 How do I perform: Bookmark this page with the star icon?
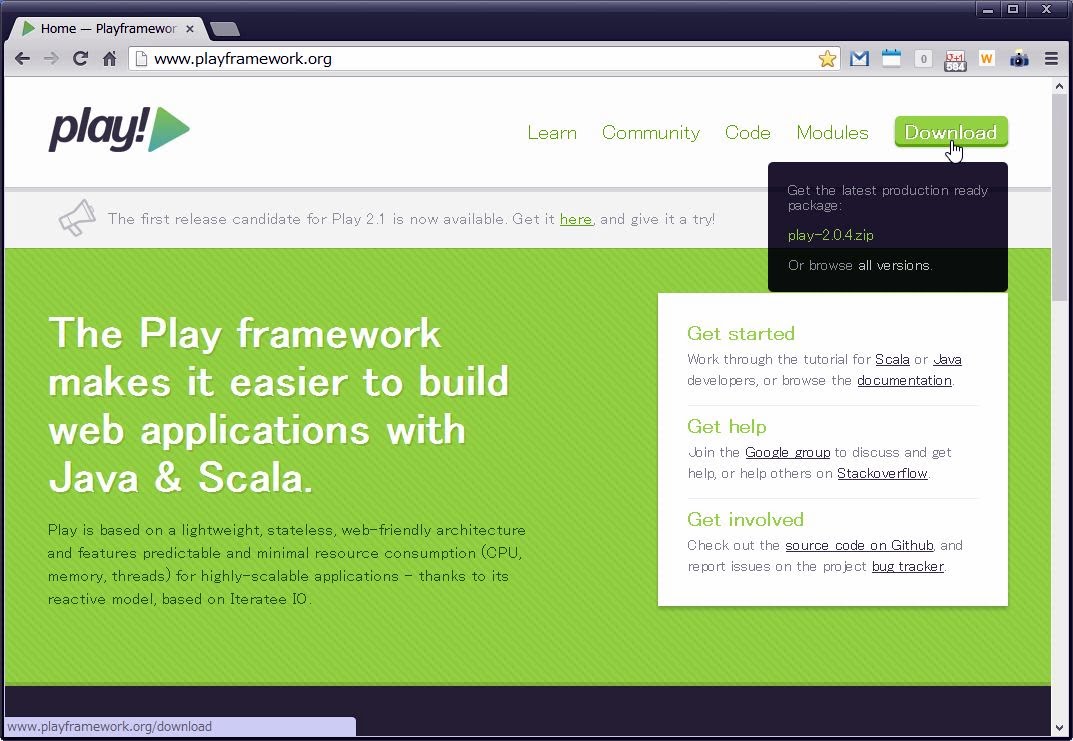(x=827, y=59)
